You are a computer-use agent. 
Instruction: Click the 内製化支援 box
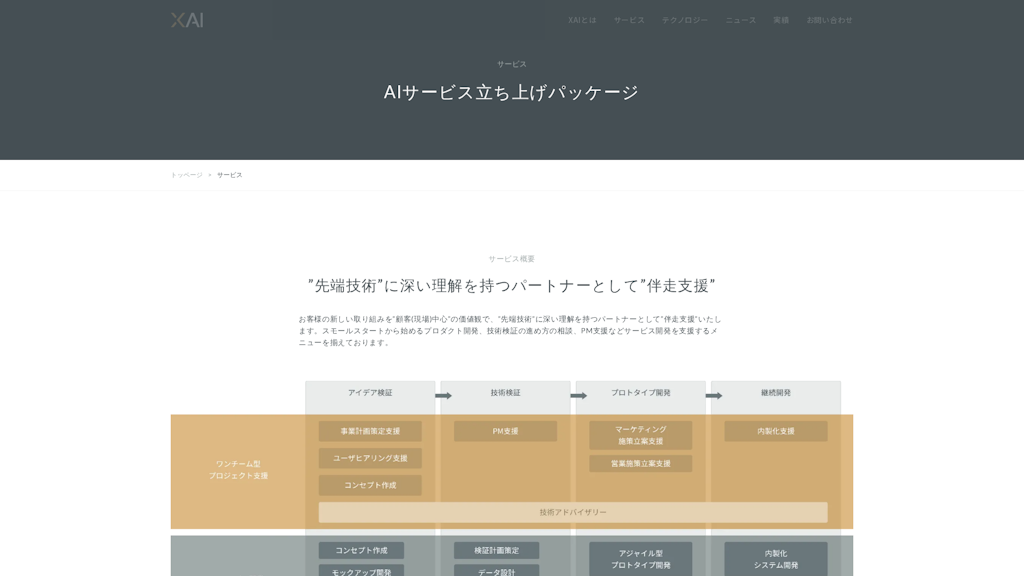pyautogui.click(x=775, y=431)
